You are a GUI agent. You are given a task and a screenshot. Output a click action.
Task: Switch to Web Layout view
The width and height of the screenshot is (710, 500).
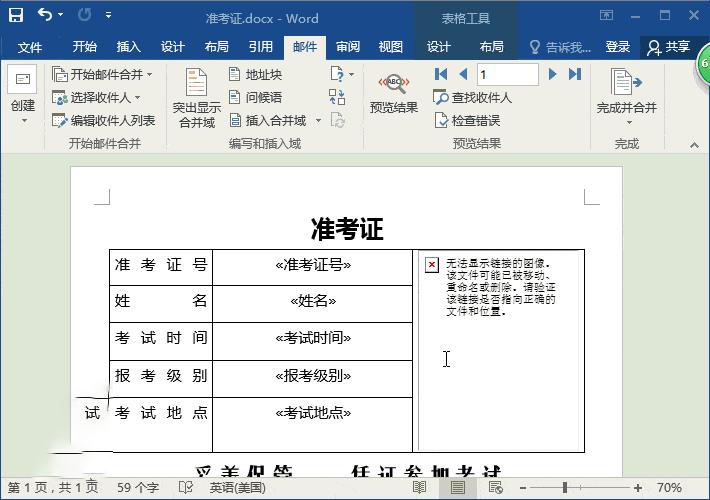point(496,487)
